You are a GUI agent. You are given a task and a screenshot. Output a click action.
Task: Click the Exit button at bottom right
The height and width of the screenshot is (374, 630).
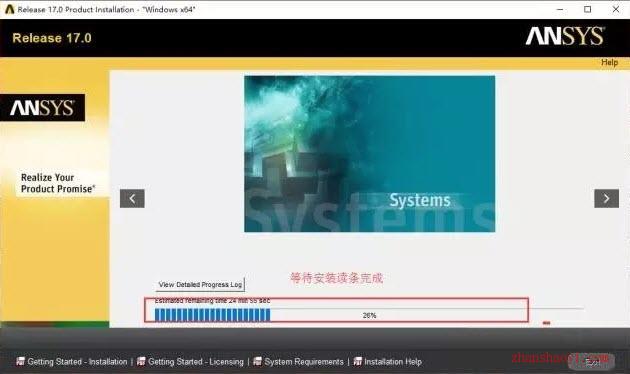(591, 362)
